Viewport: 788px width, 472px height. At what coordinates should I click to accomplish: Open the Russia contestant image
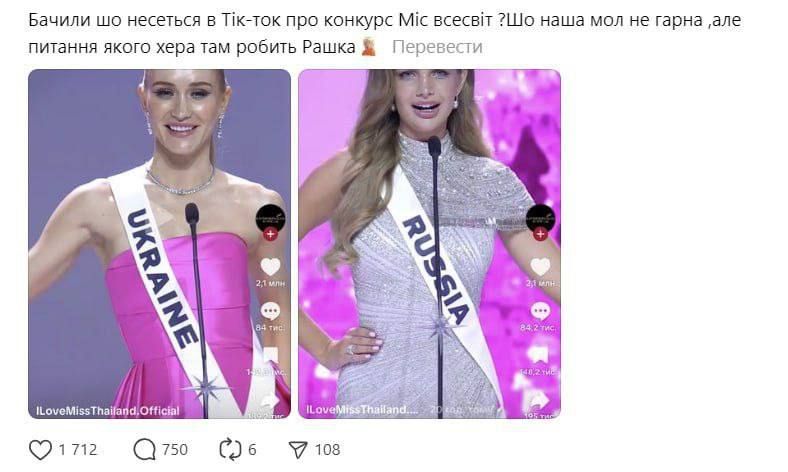coord(430,244)
